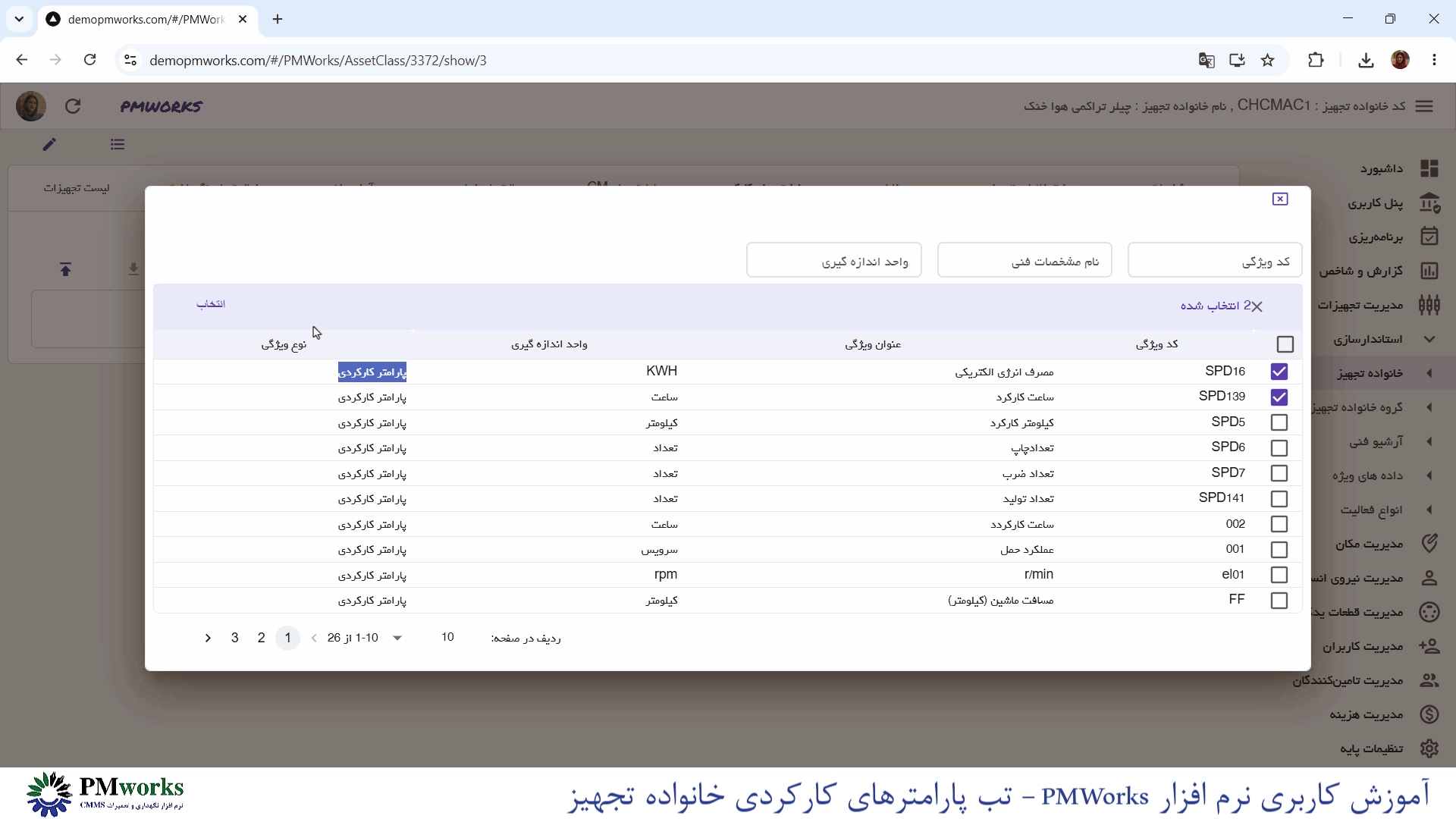Screen dimensions: 1456x819
Task: Clear the 2 selected items
Action: (x=1257, y=306)
